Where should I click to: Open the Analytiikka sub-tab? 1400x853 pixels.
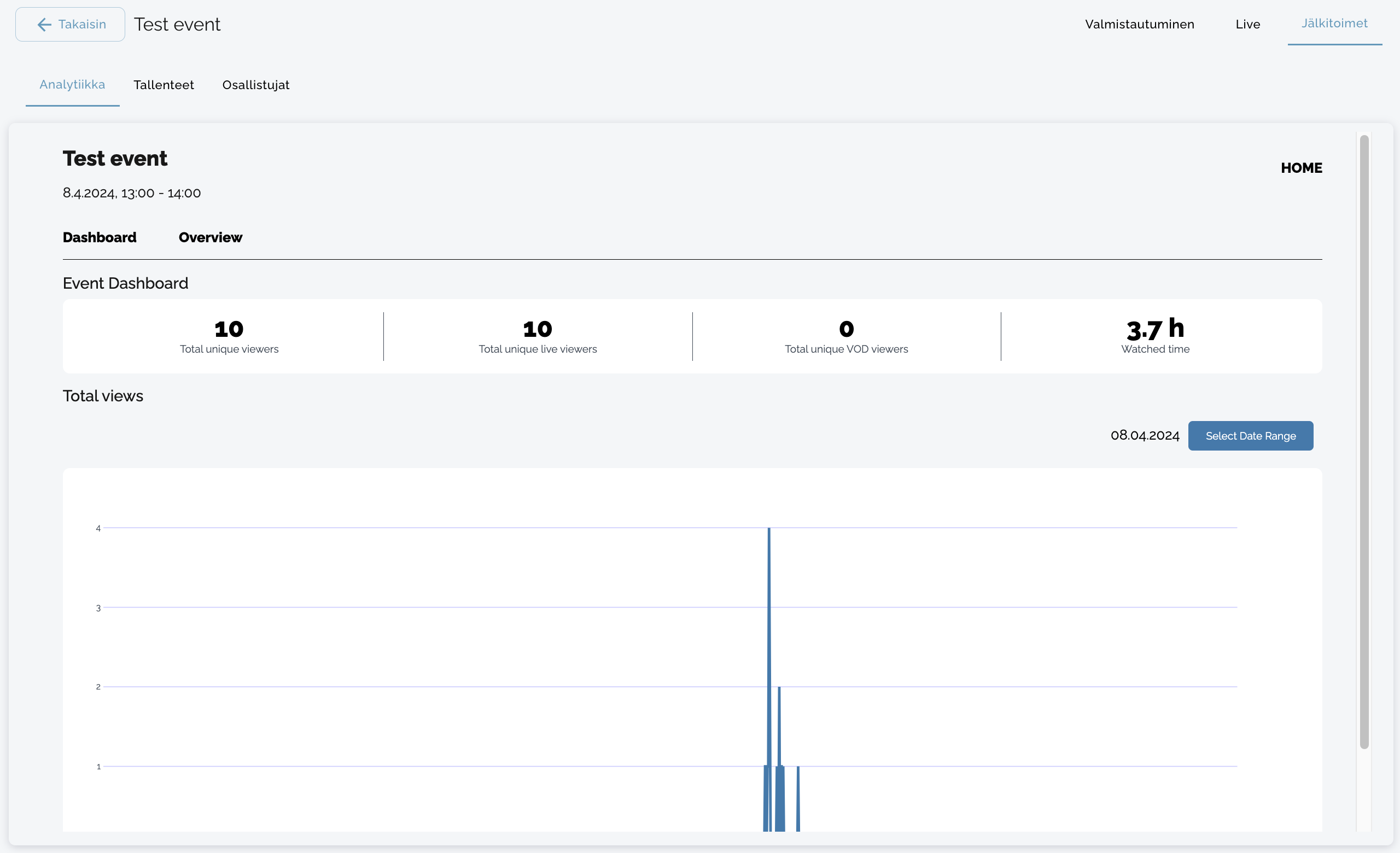pyautogui.click(x=72, y=85)
